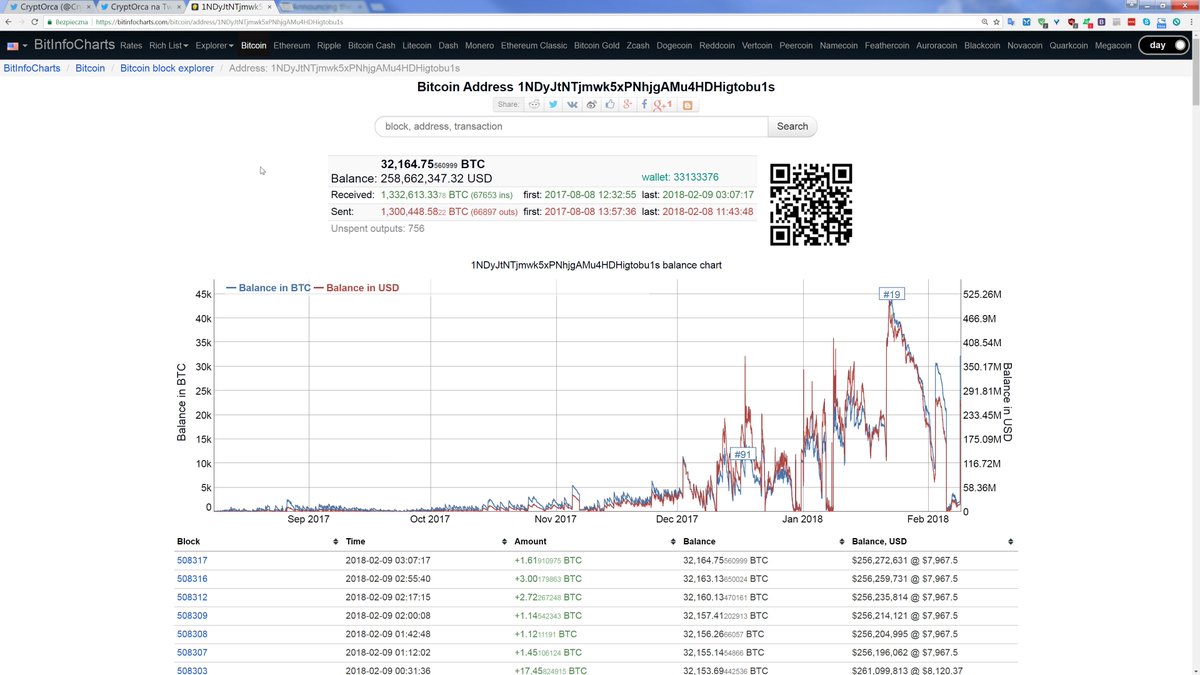The height and width of the screenshot is (675, 1200).
Task: Select Dogecoin in the coin menu
Action: (674, 45)
